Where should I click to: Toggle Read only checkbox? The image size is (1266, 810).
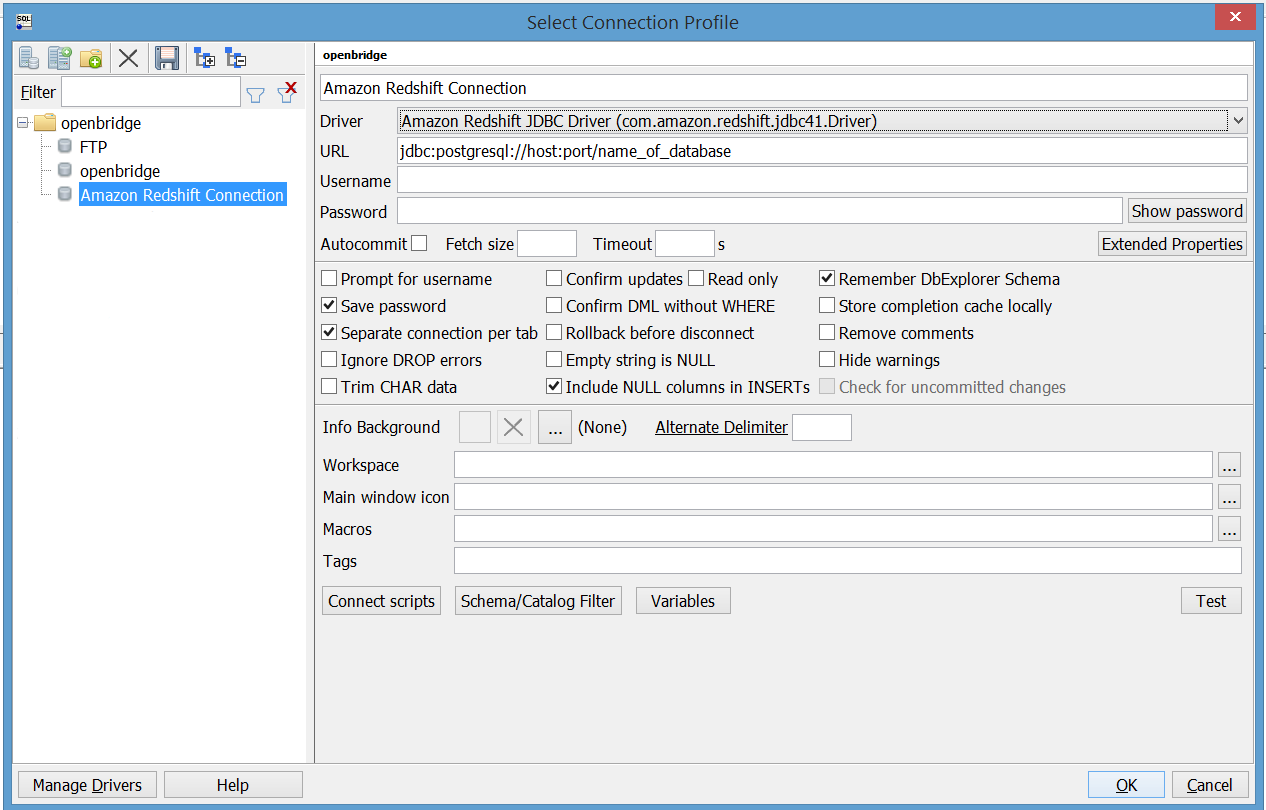[x=696, y=279]
